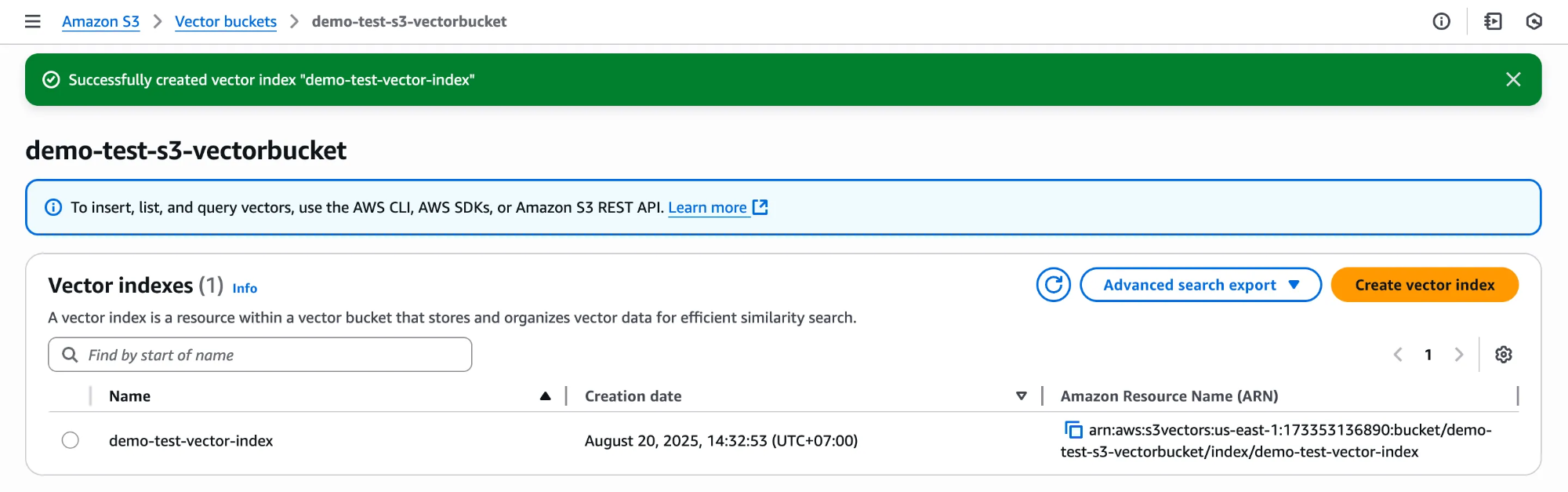
Task: Open the CloudShell panel icon
Action: (1493, 21)
